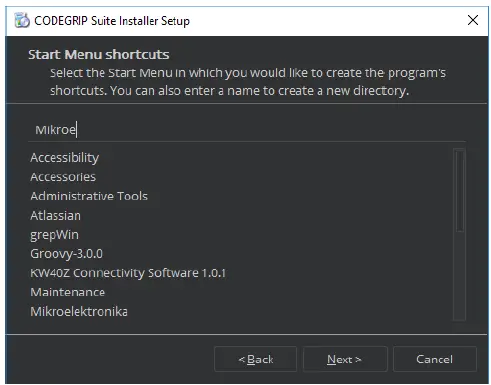
Task: Select the Administrative Tools folder
Action: tap(89, 196)
